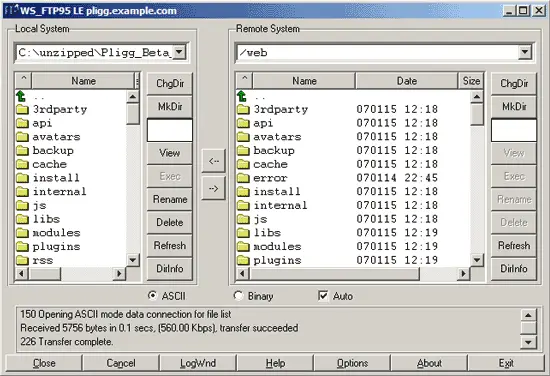Click the About button
This screenshot has height=376, width=550.
pos(429,363)
